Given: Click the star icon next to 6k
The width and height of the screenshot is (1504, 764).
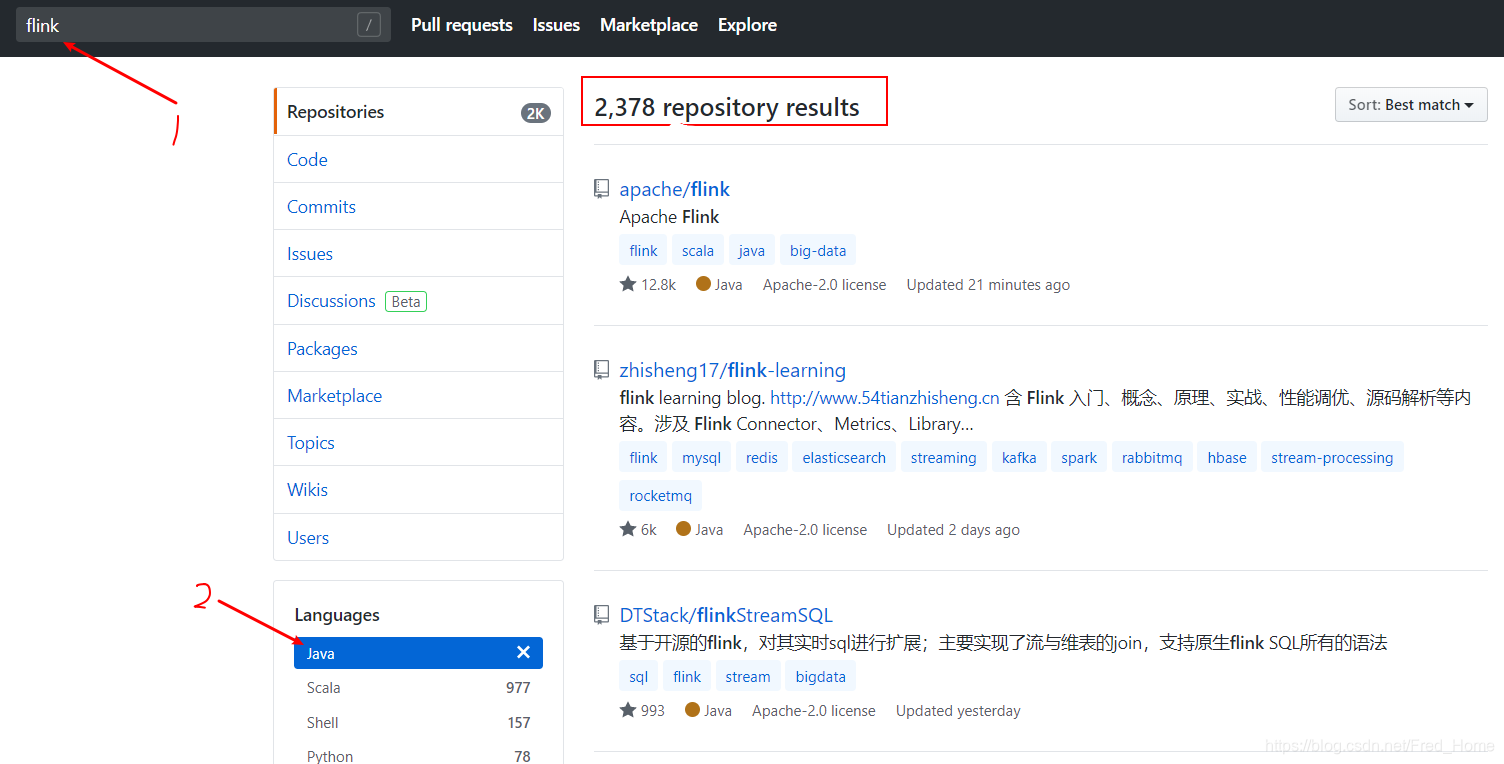Looking at the screenshot, I should click(628, 529).
